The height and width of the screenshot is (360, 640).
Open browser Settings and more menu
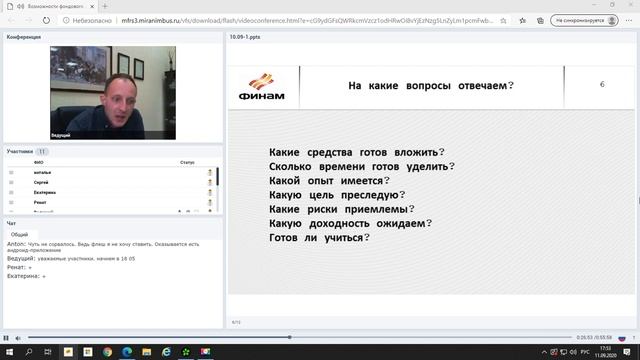pyautogui.click(x=629, y=20)
